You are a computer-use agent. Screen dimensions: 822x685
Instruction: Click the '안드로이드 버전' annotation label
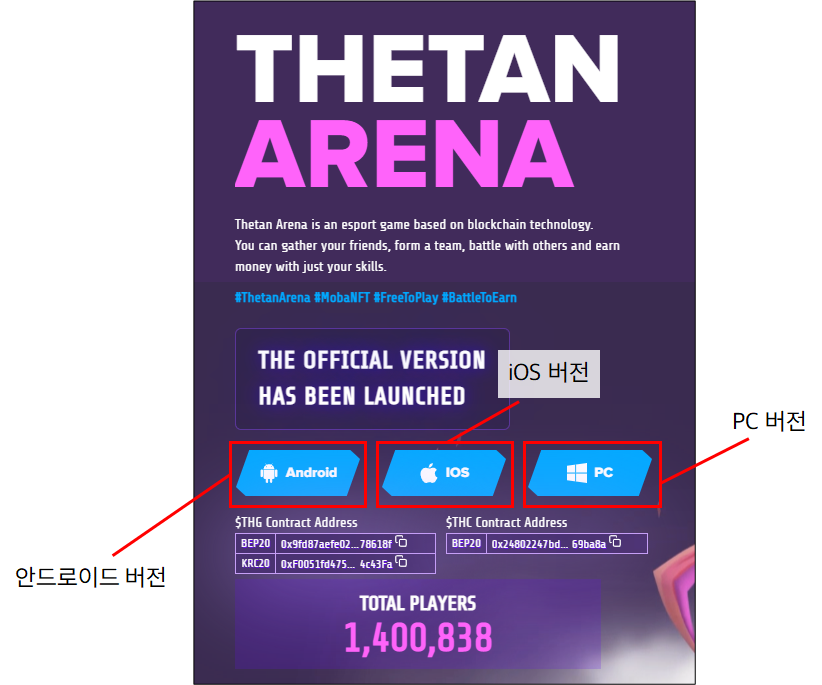coord(90,577)
